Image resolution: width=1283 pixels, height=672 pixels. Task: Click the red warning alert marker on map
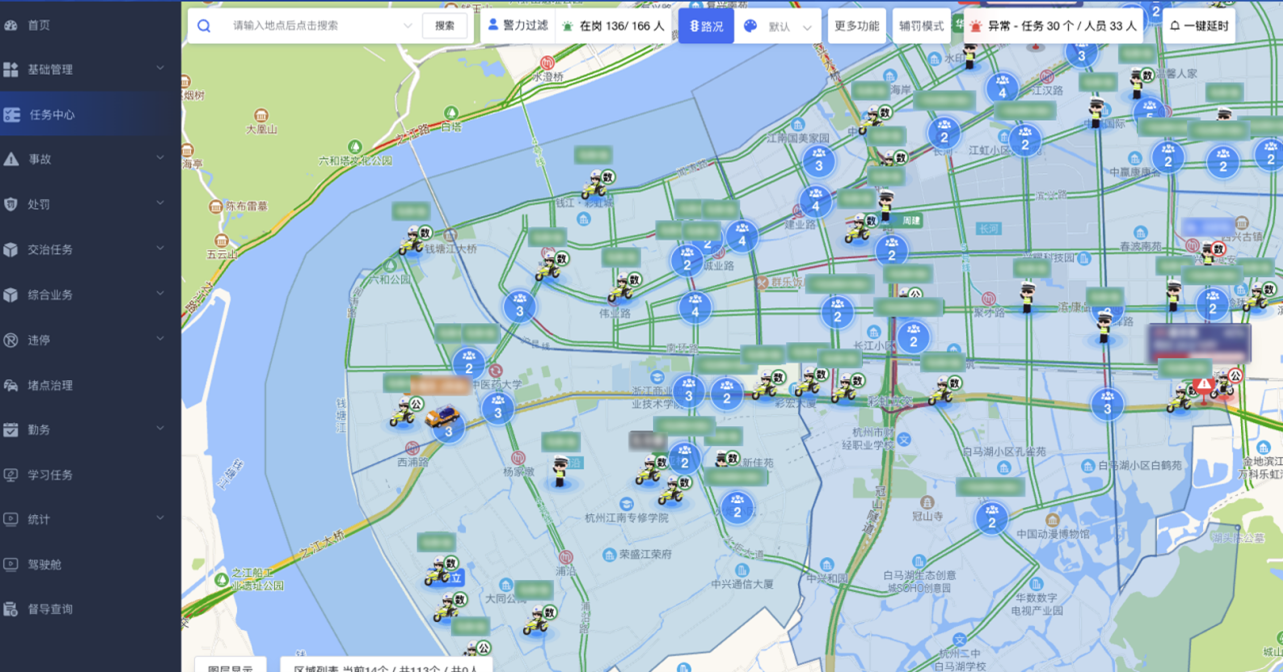click(1203, 385)
